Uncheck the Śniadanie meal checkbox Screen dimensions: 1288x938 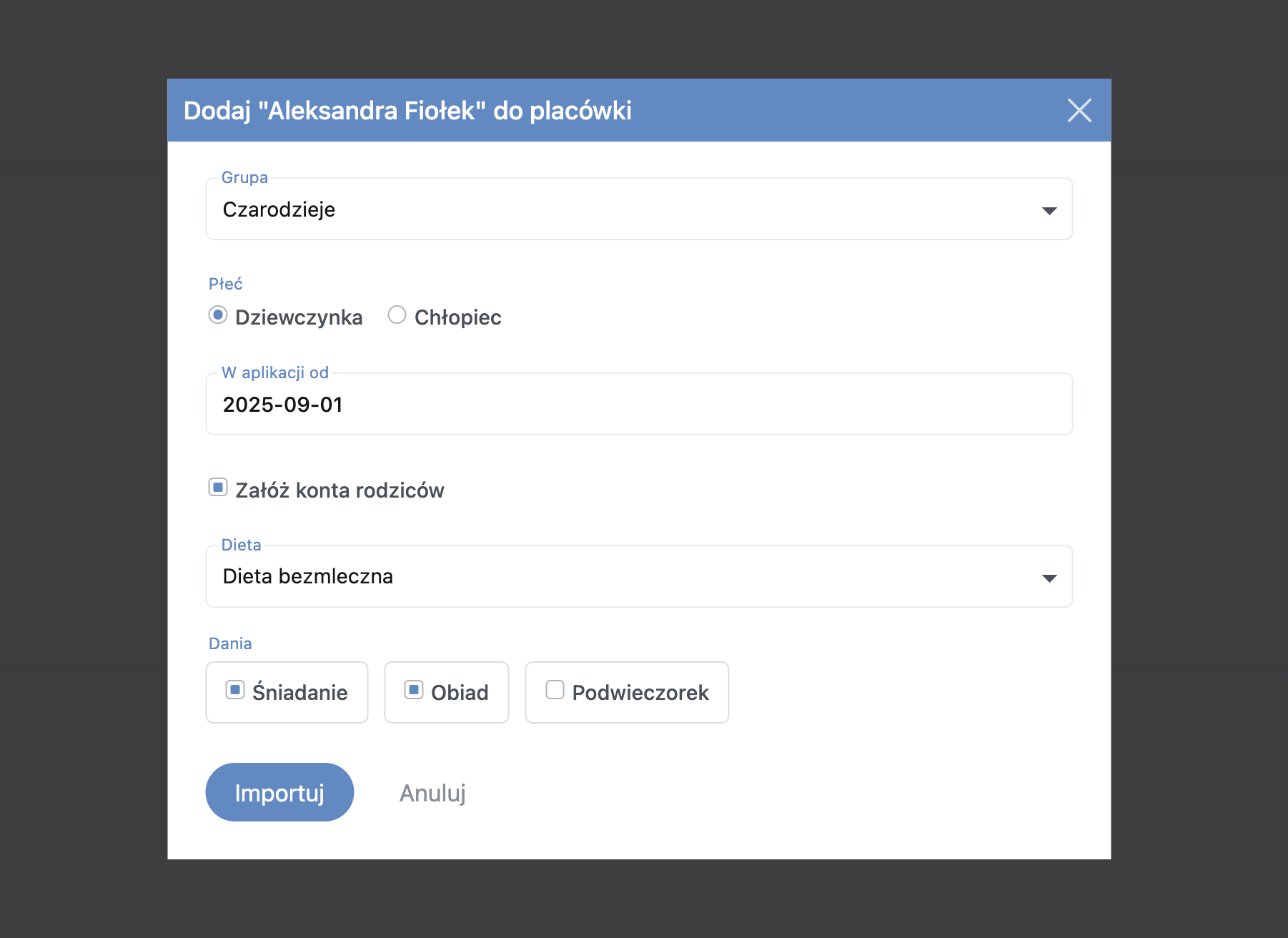[235, 690]
